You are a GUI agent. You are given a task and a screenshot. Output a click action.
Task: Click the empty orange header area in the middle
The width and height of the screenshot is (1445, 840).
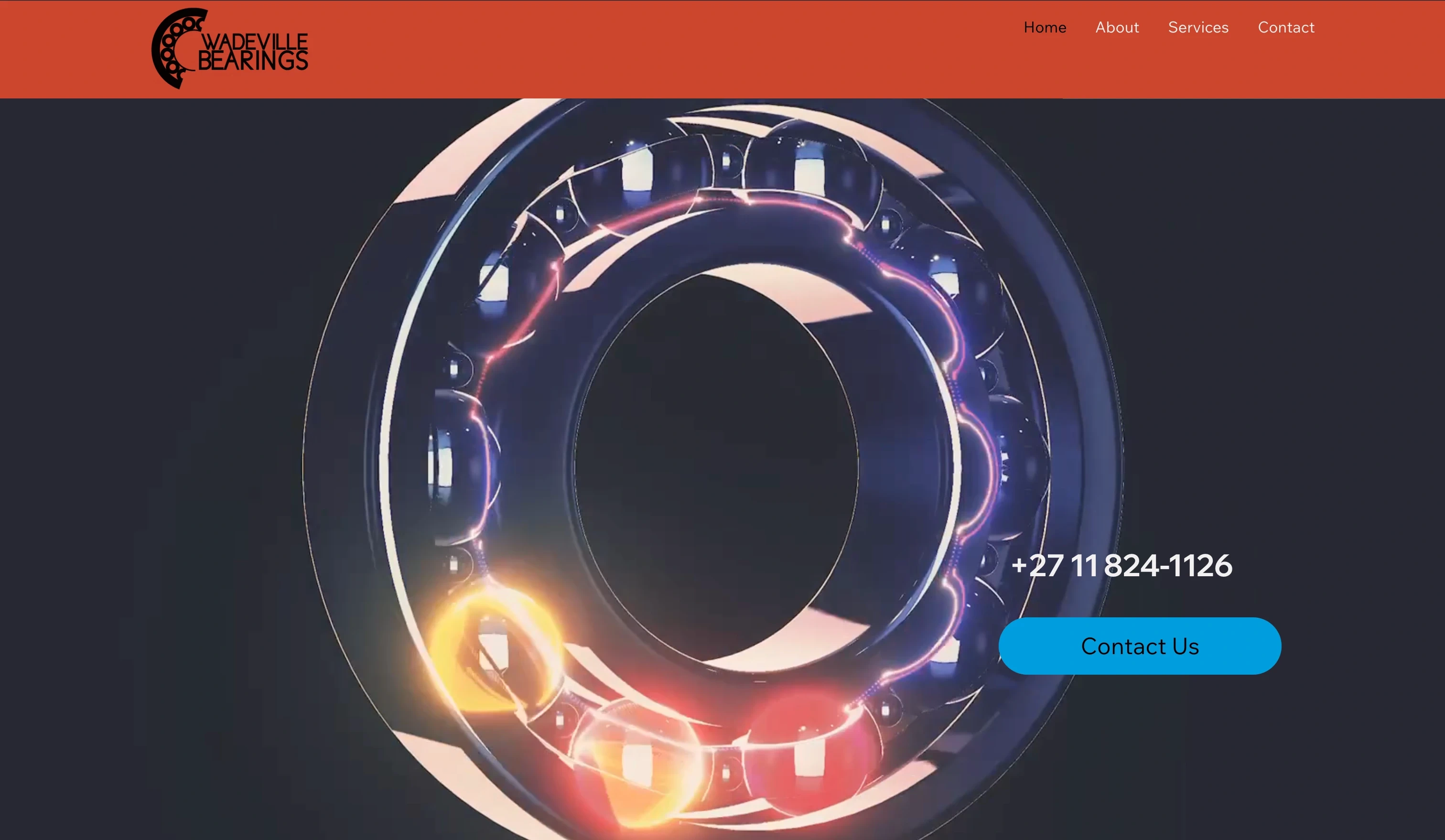pos(659,49)
